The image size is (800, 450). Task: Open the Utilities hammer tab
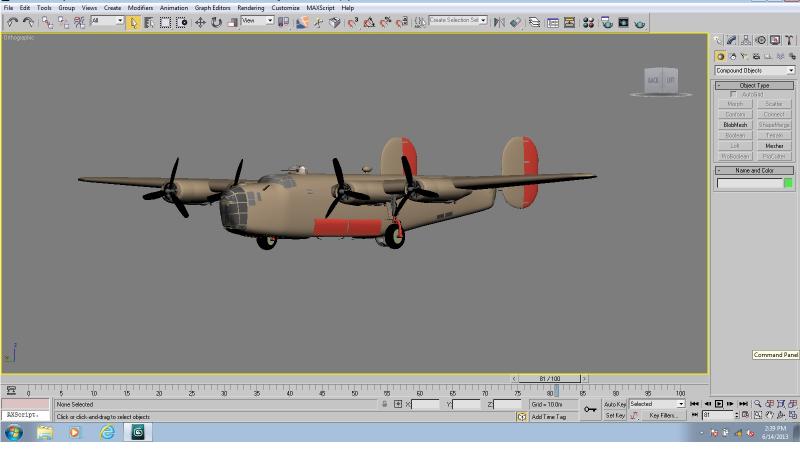tap(789, 40)
